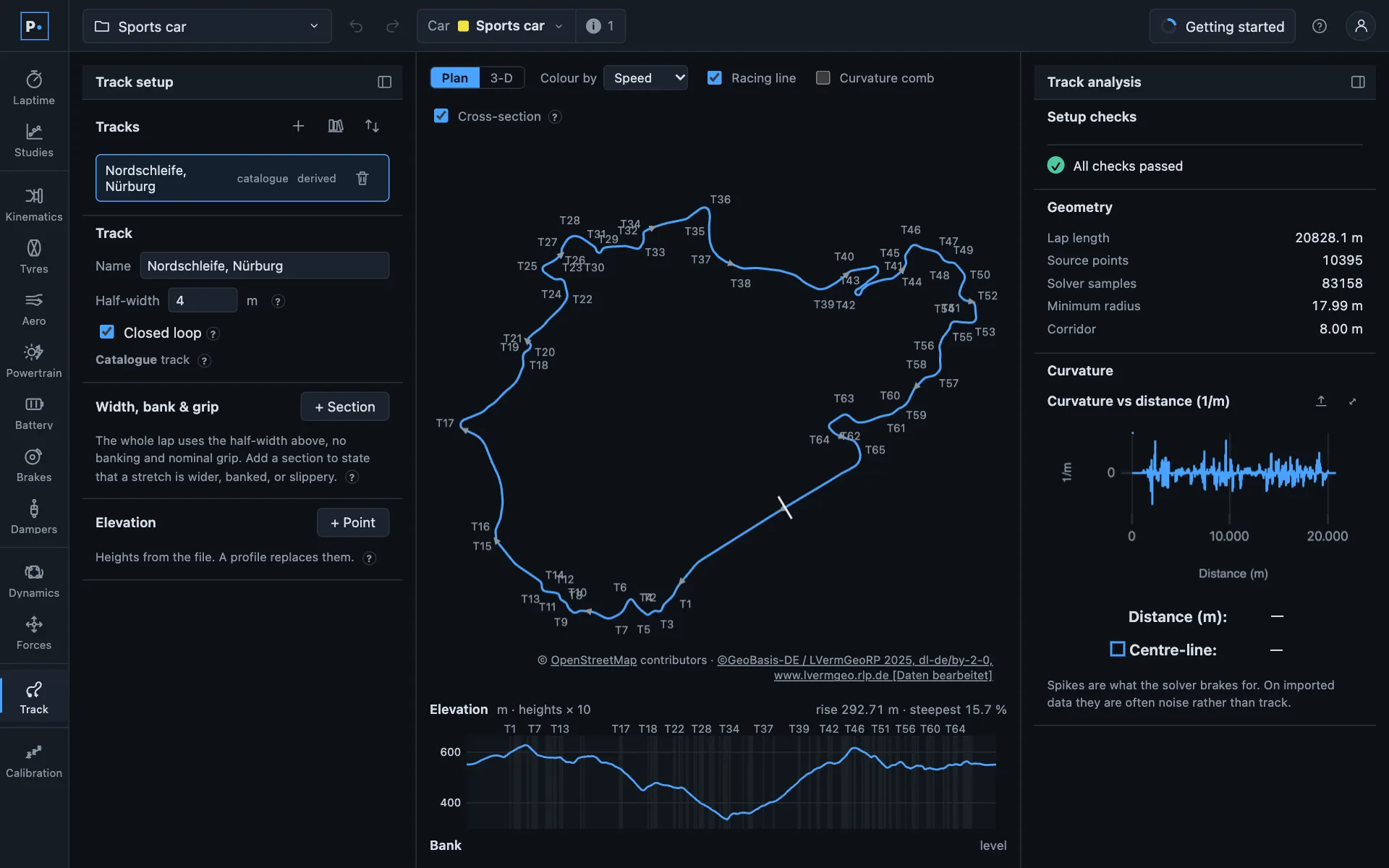This screenshot has width=1389, height=868.
Task: Edit the Half-width input field
Action: (203, 300)
